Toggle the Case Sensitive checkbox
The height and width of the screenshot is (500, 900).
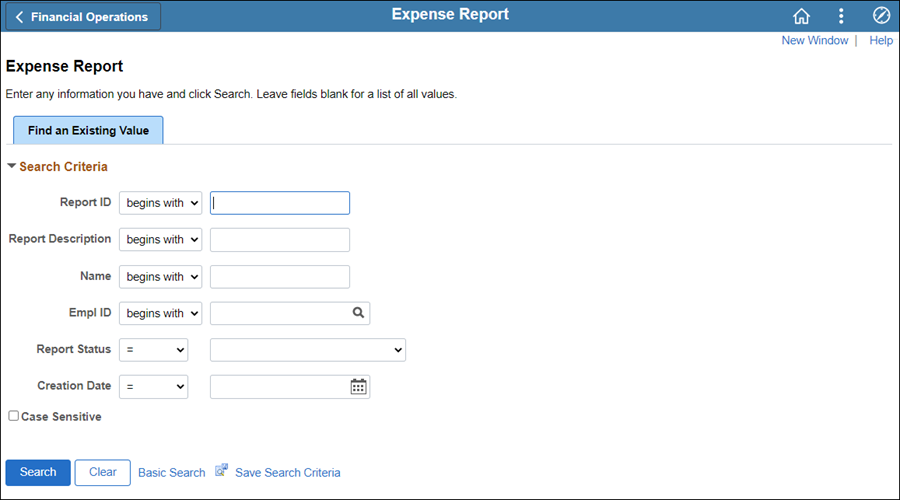pos(13,416)
